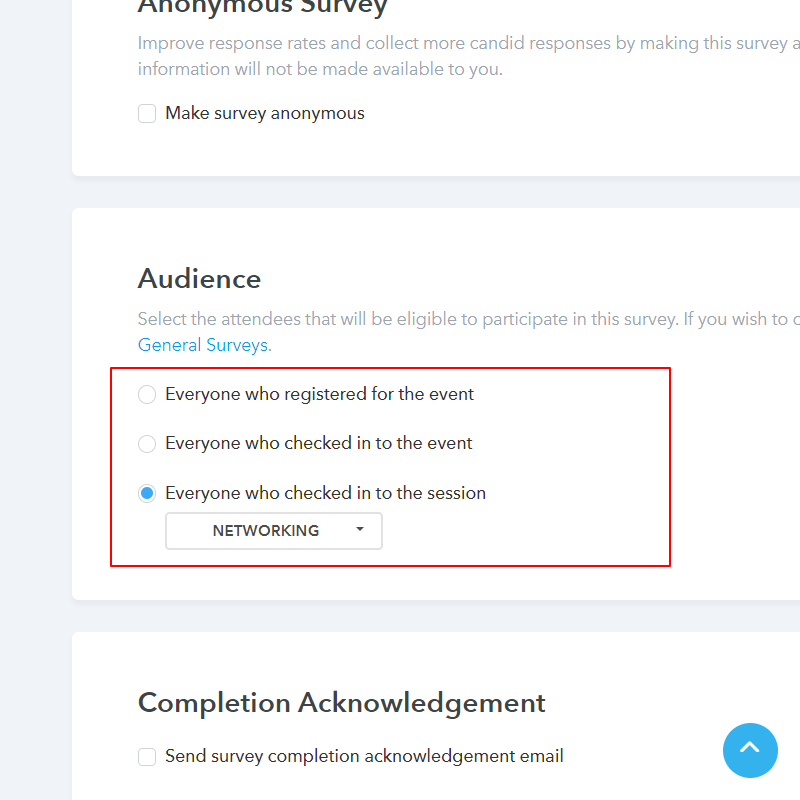Select the registered for the event radio button
800x800 pixels.
[147, 395]
